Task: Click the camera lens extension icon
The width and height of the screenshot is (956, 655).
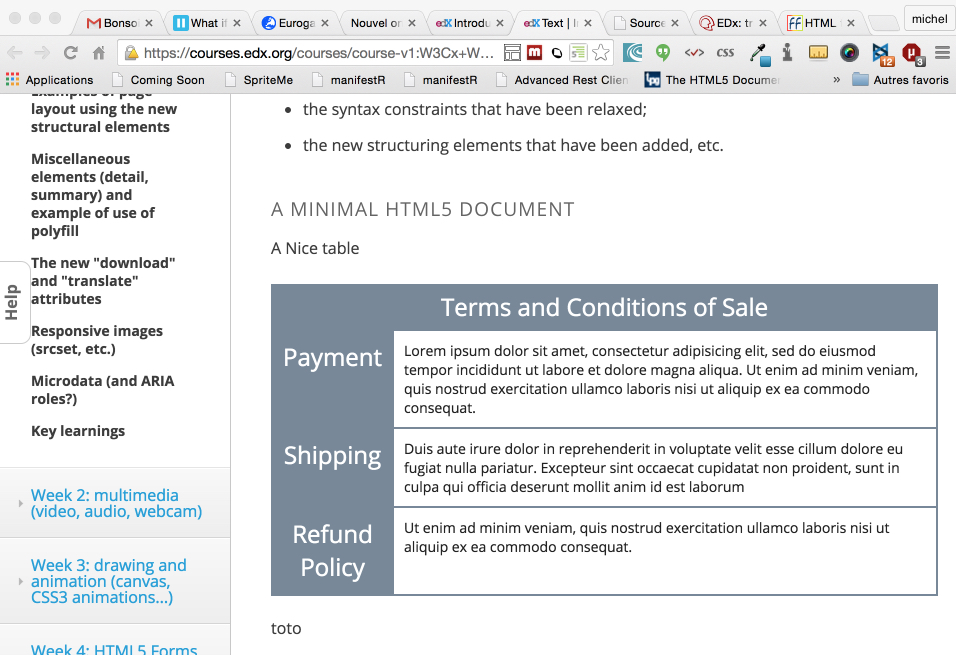Action: point(849,53)
